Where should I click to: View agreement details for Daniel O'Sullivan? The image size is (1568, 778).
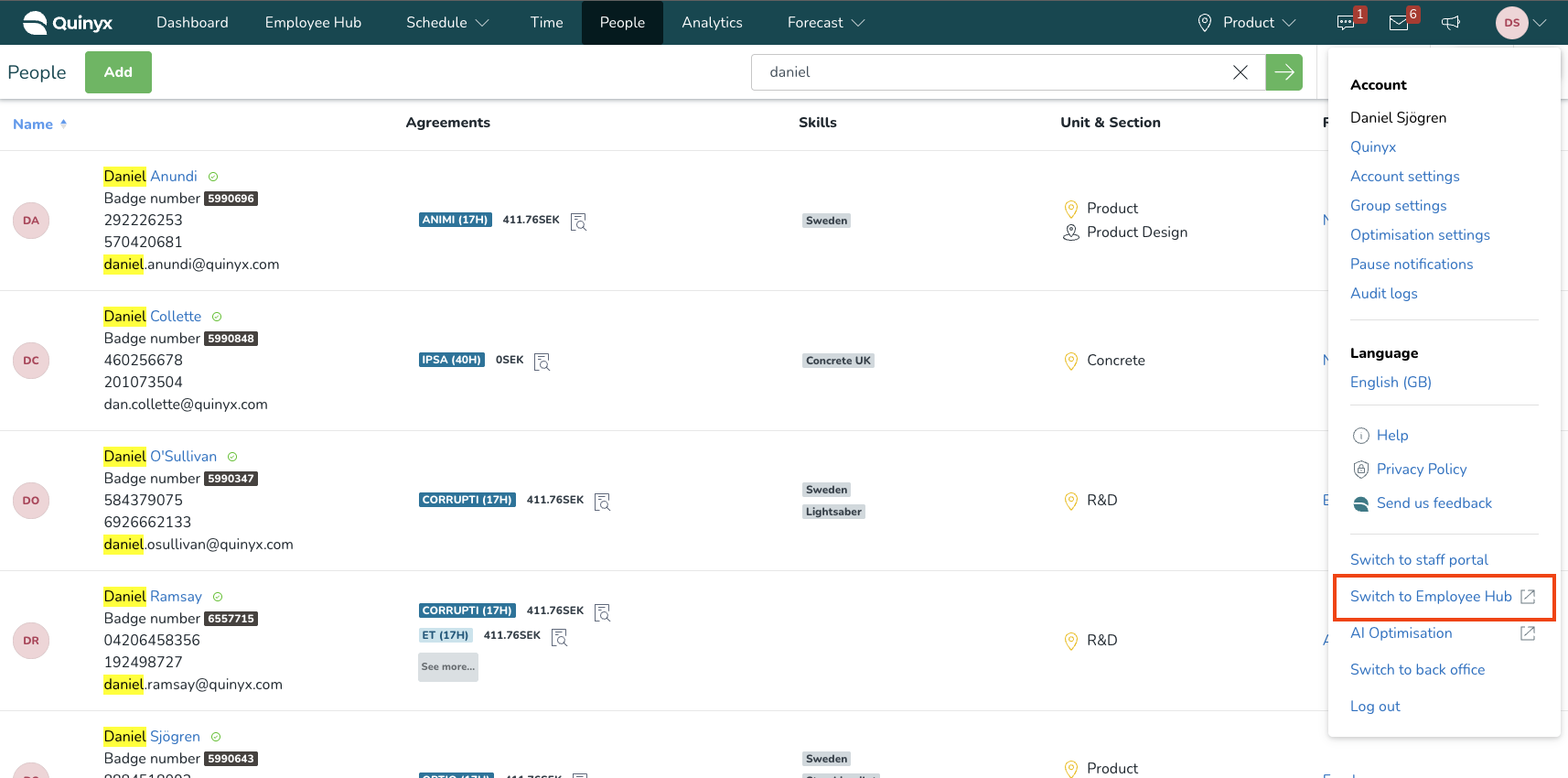(x=603, y=502)
